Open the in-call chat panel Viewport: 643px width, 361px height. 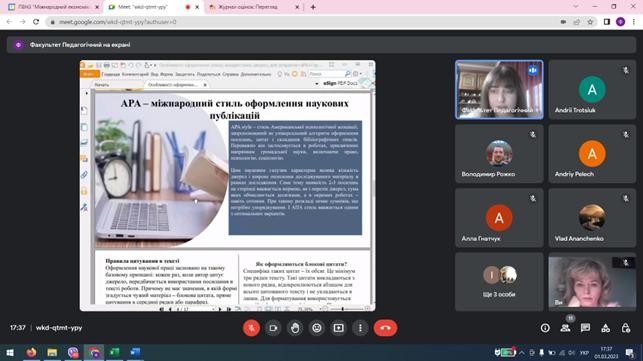(x=585, y=328)
